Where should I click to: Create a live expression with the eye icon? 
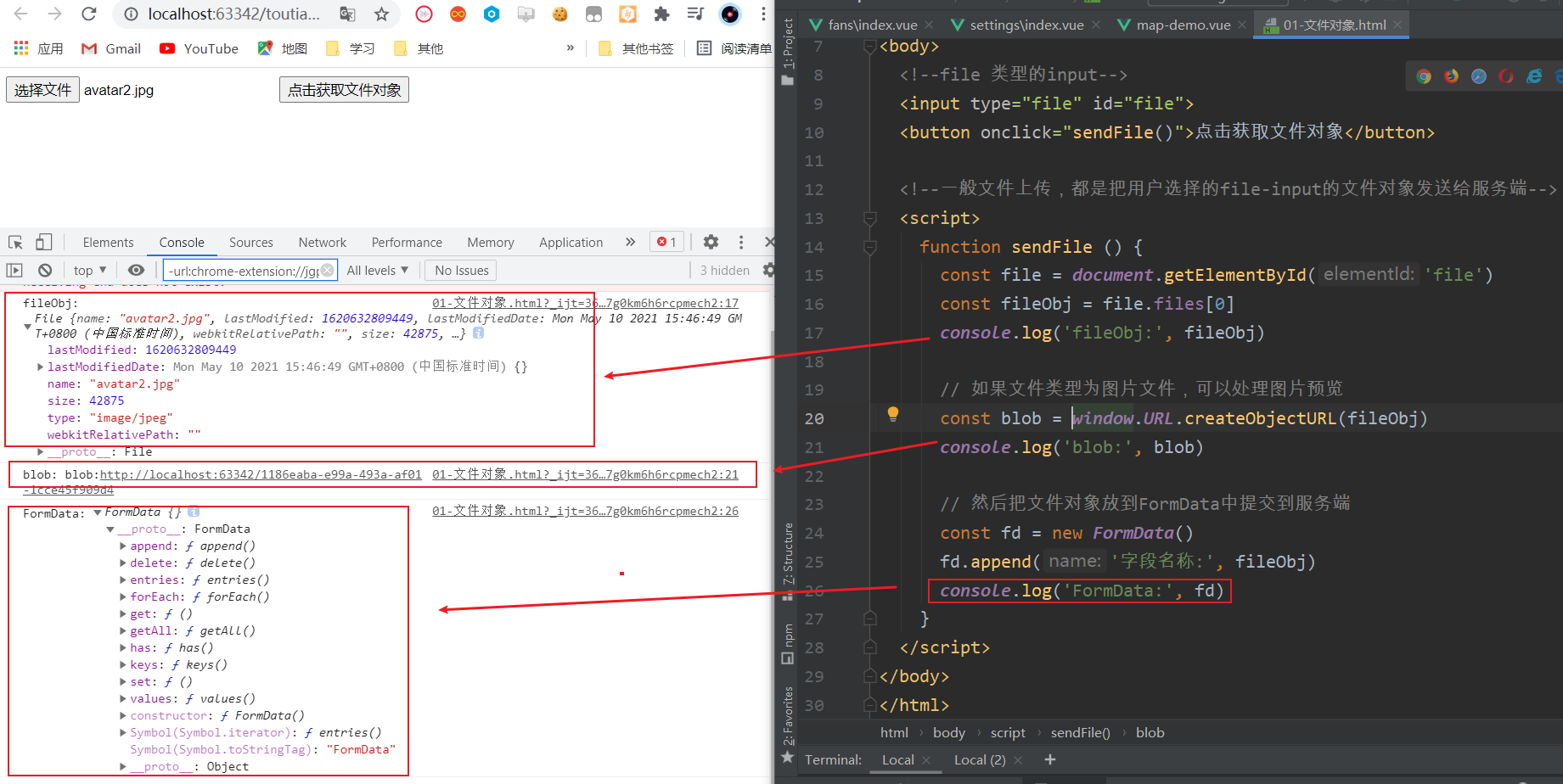pos(136,270)
